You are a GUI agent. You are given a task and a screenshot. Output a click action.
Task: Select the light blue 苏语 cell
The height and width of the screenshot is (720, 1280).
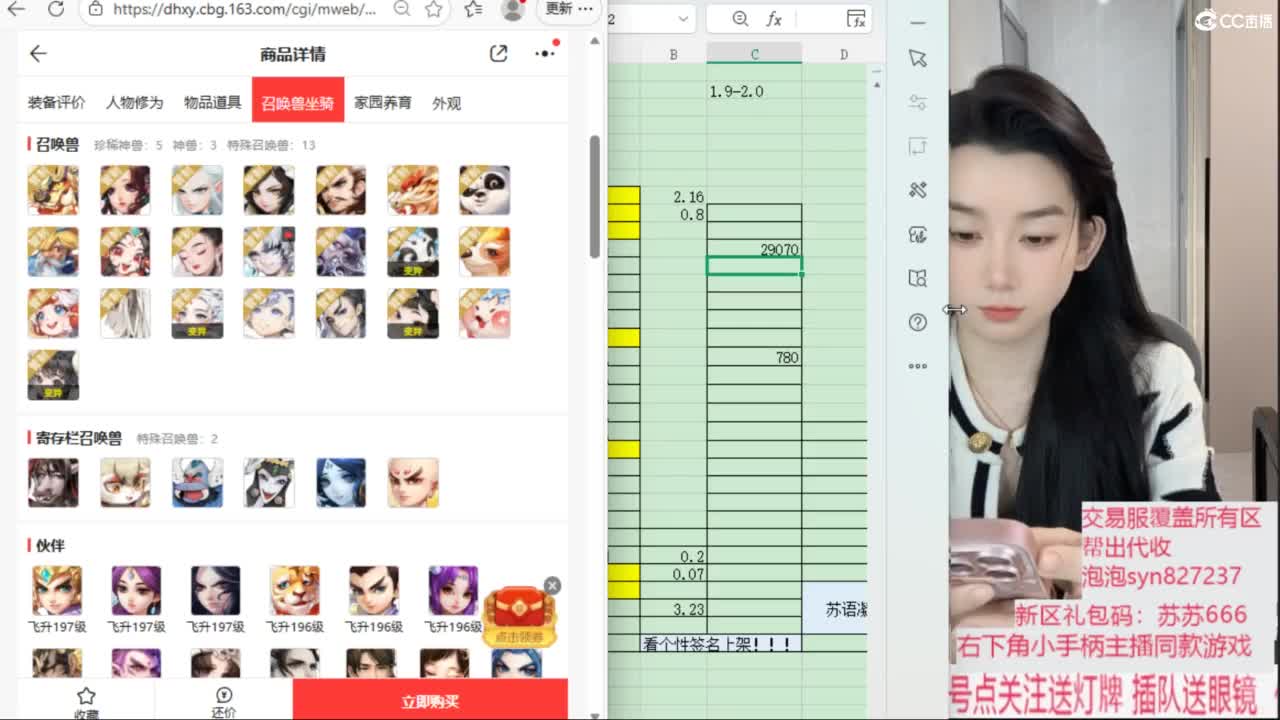tap(835, 609)
